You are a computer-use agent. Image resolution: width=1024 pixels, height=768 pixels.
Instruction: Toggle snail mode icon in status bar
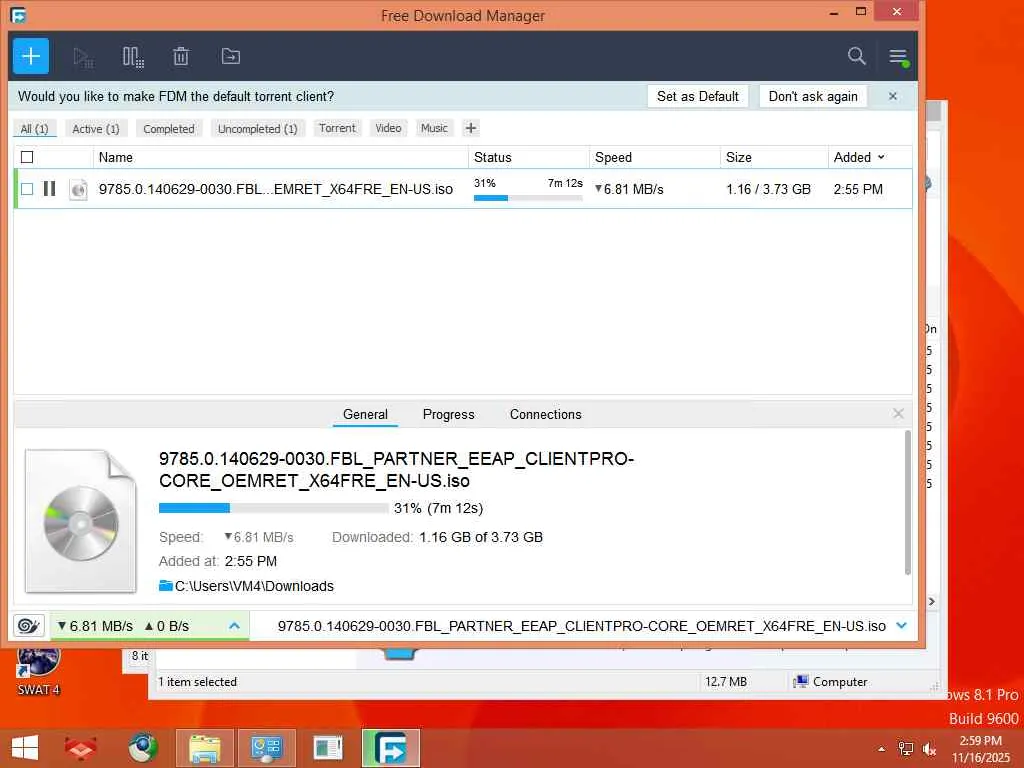pos(28,626)
